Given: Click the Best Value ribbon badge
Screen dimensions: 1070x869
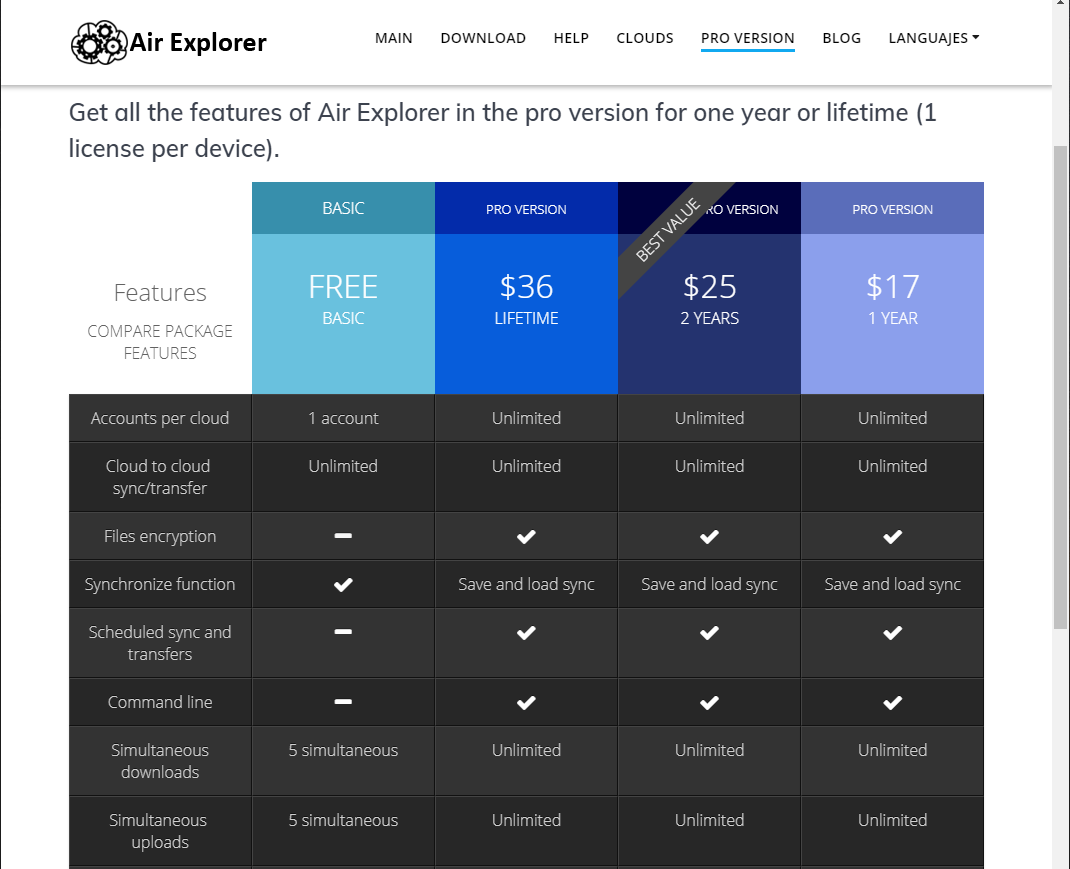Looking at the screenshot, I should (667, 226).
